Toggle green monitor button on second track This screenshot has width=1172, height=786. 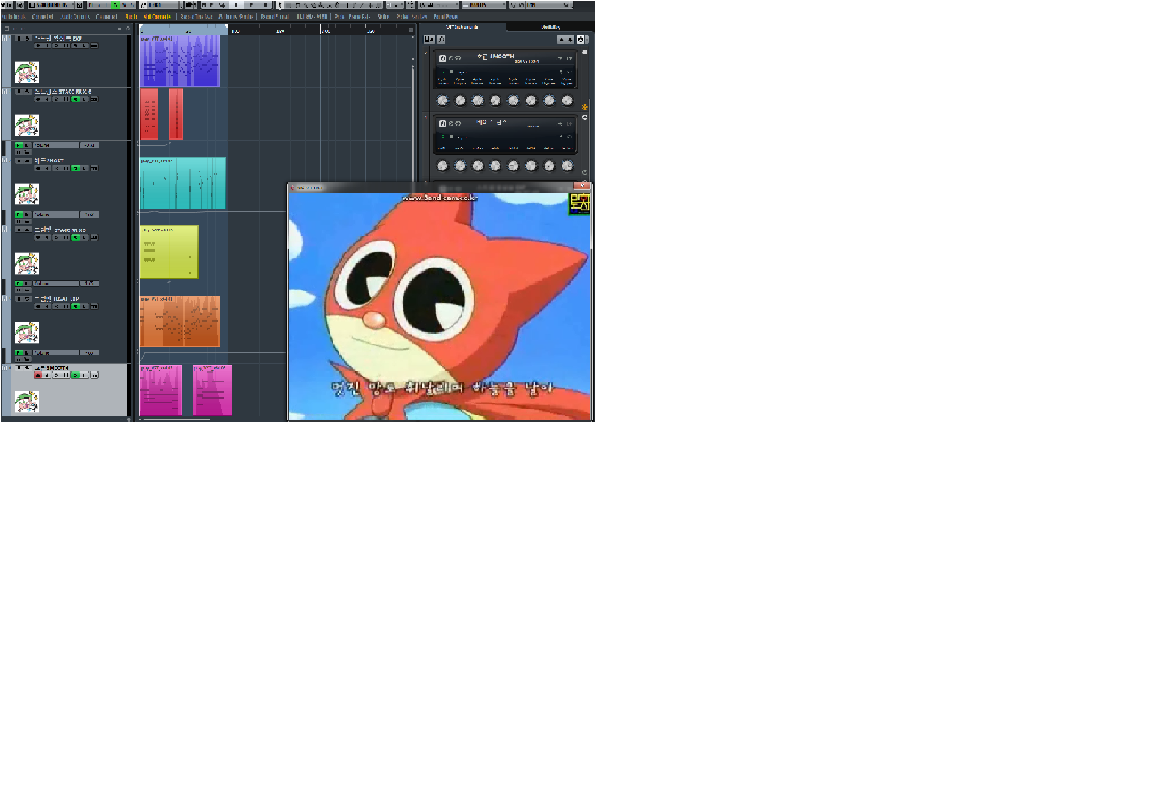click(75, 99)
